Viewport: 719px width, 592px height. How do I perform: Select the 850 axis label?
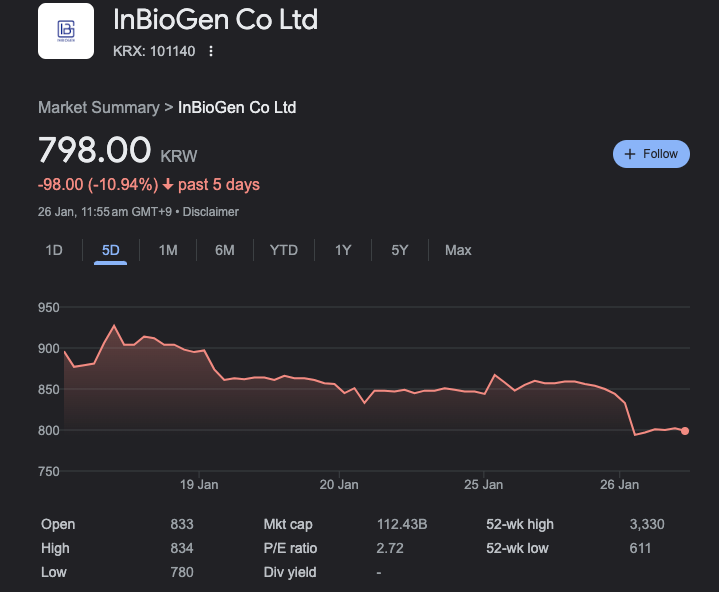(x=49, y=389)
